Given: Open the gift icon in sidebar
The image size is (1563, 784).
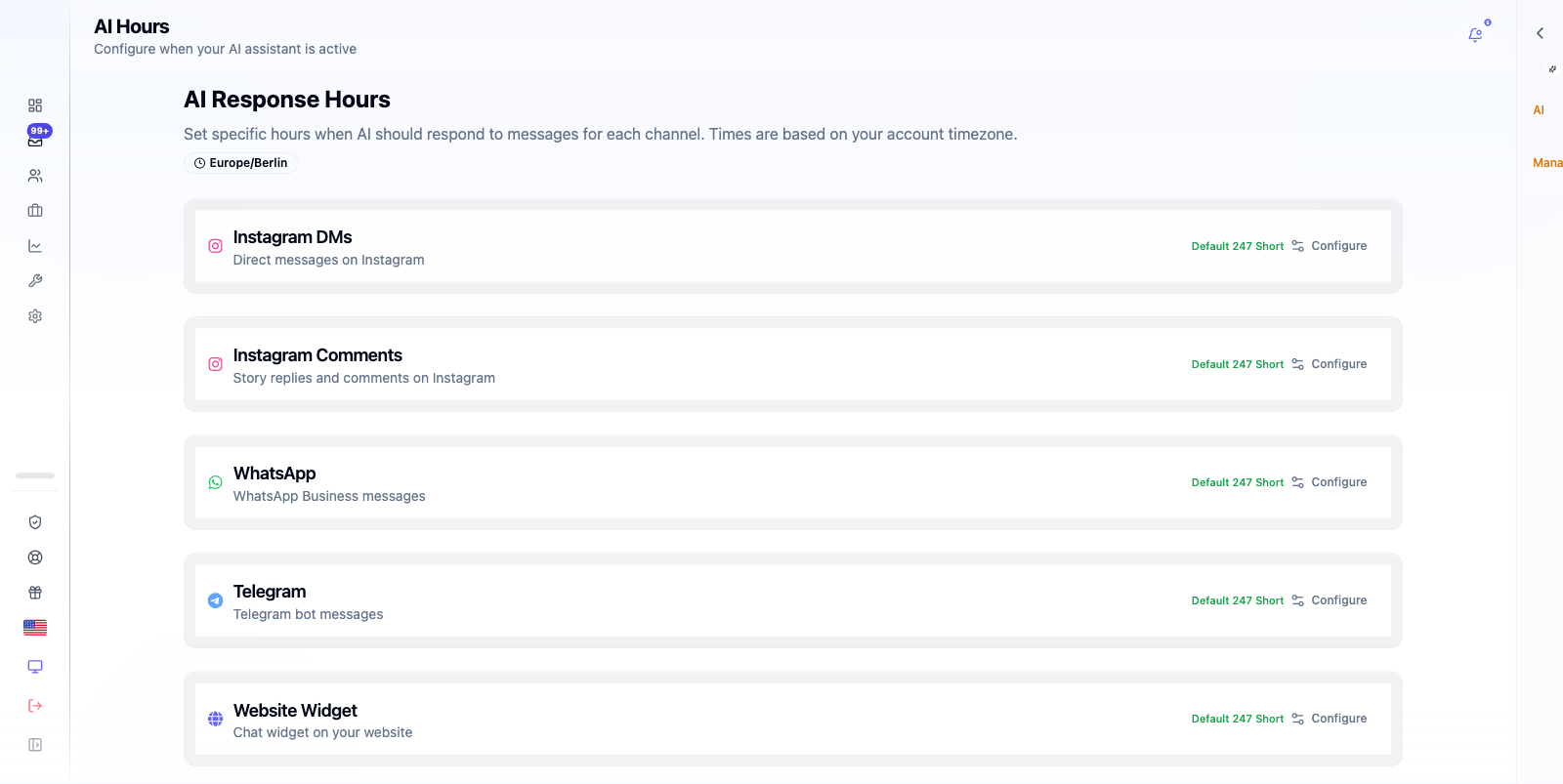Looking at the screenshot, I should tap(35, 593).
